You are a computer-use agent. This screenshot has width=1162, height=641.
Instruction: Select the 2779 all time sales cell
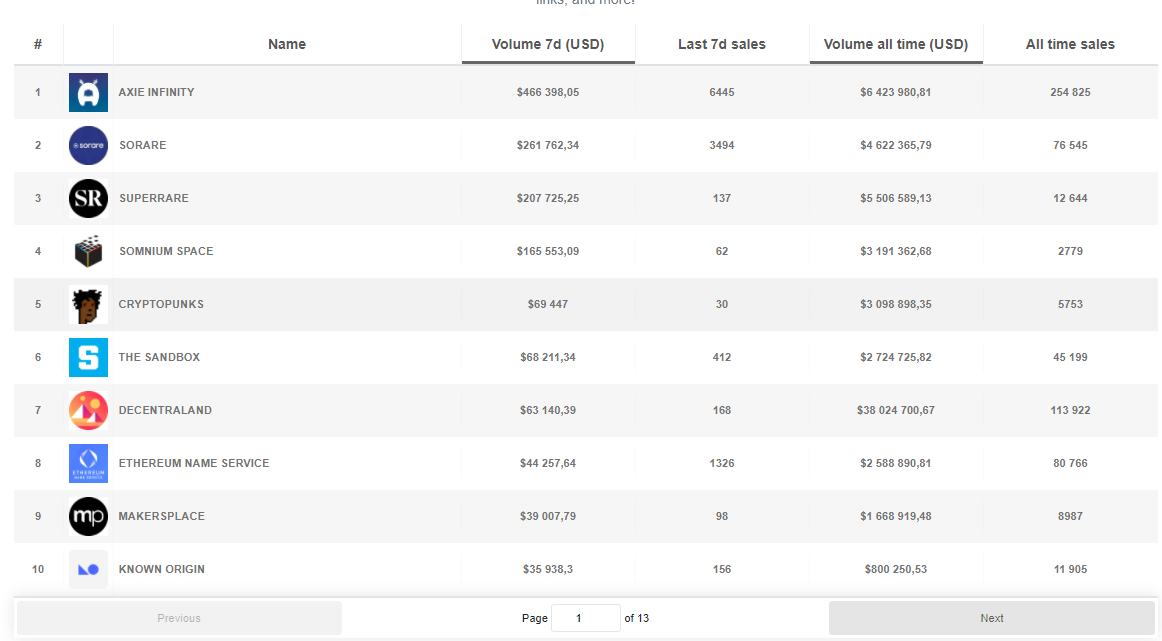pos(1070,251)
